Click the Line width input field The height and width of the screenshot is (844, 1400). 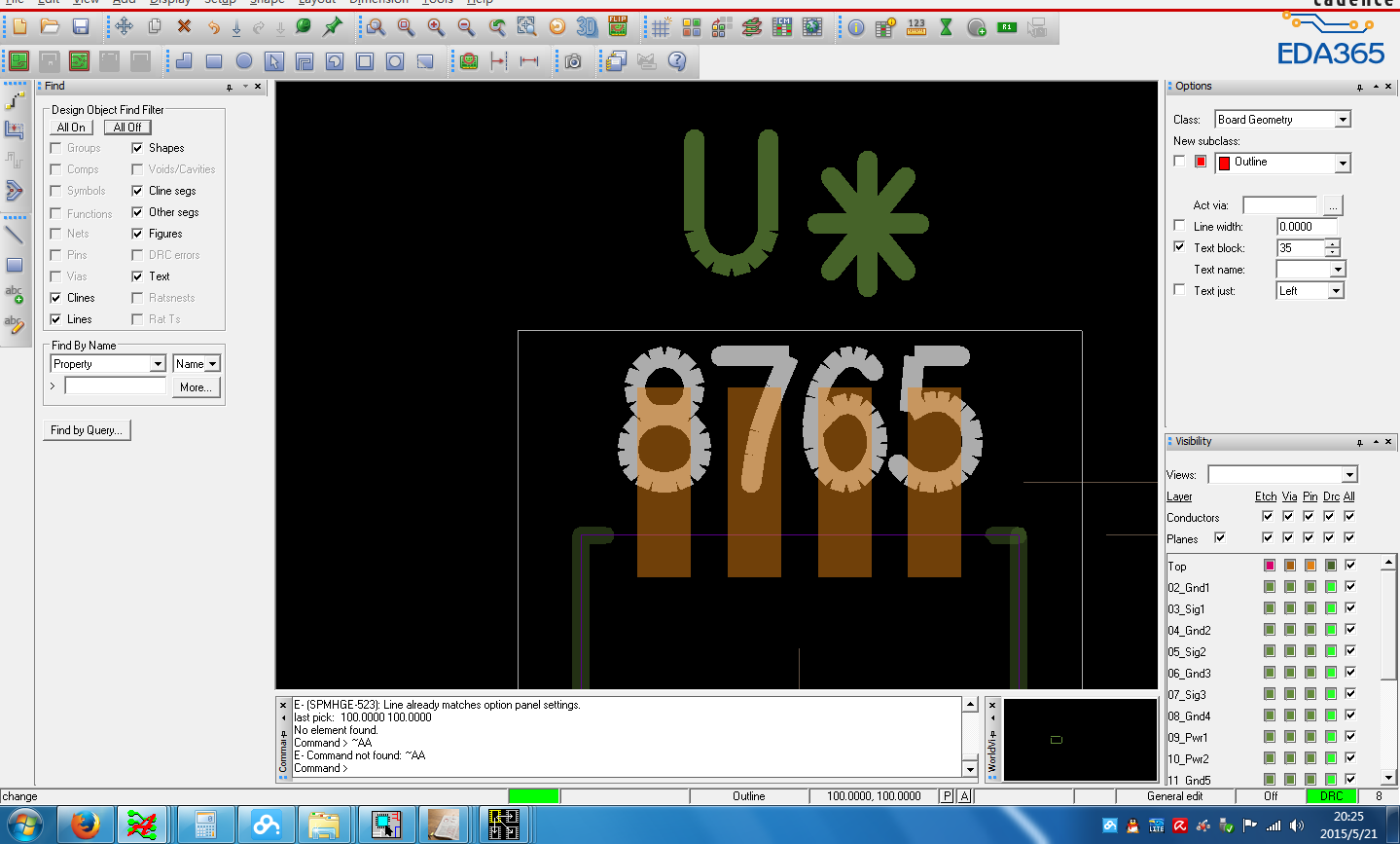point(1307,227)
